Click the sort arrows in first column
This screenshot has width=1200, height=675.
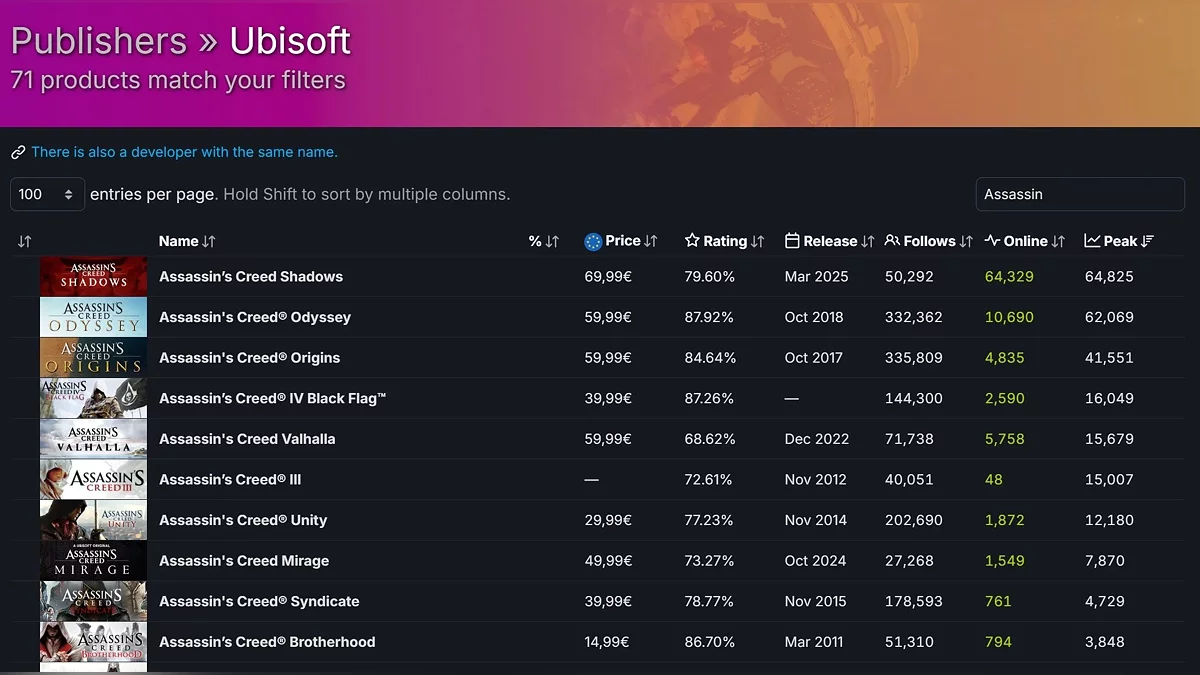(x=25, y=241)
